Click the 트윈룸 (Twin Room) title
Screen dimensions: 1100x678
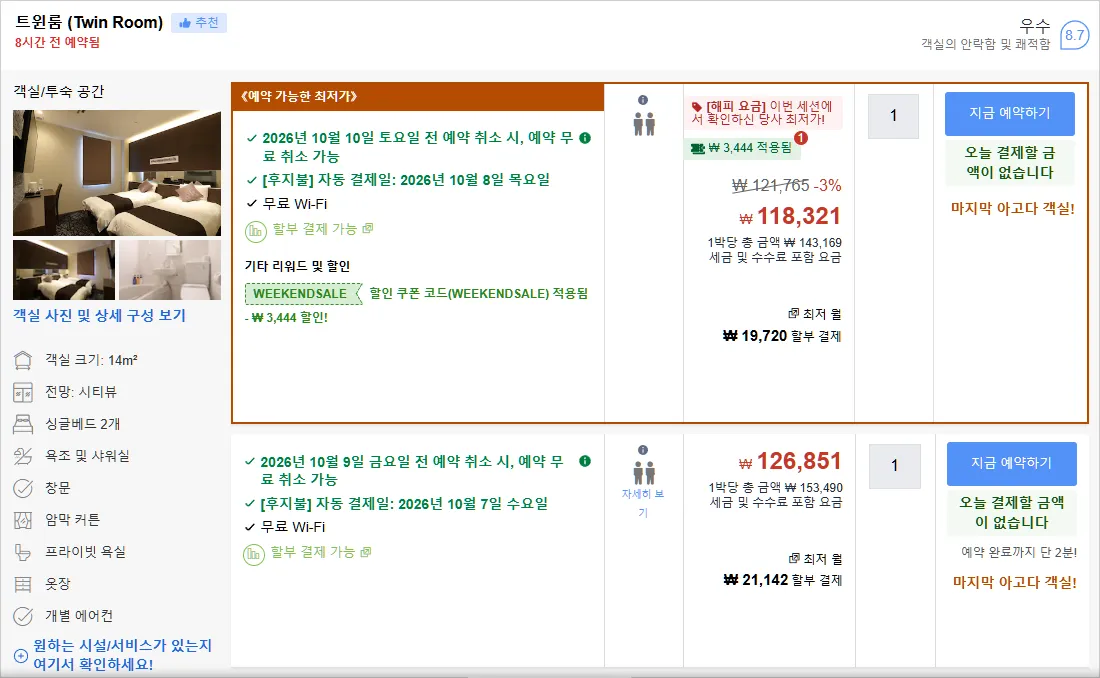click(x=89, y=22)
